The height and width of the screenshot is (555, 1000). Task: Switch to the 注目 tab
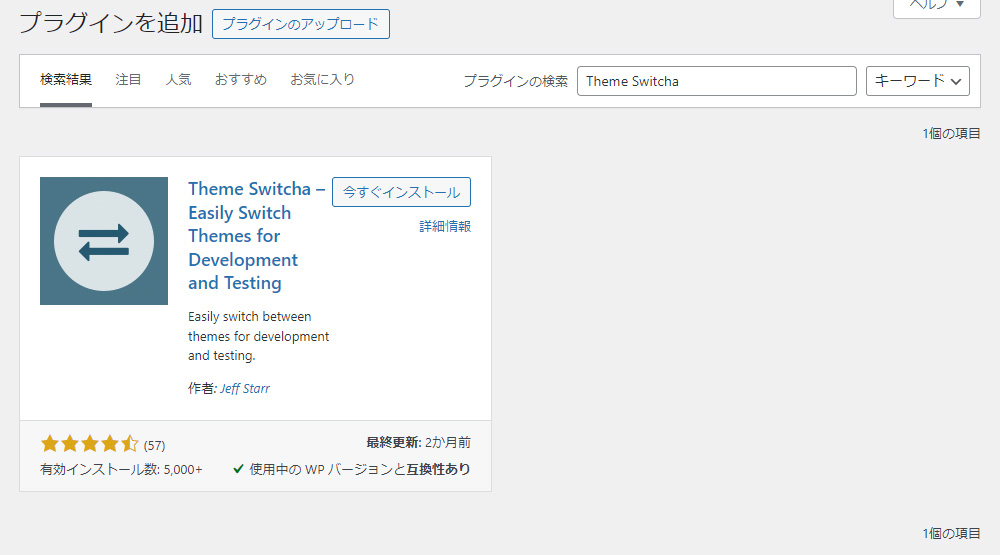[128, 80]
